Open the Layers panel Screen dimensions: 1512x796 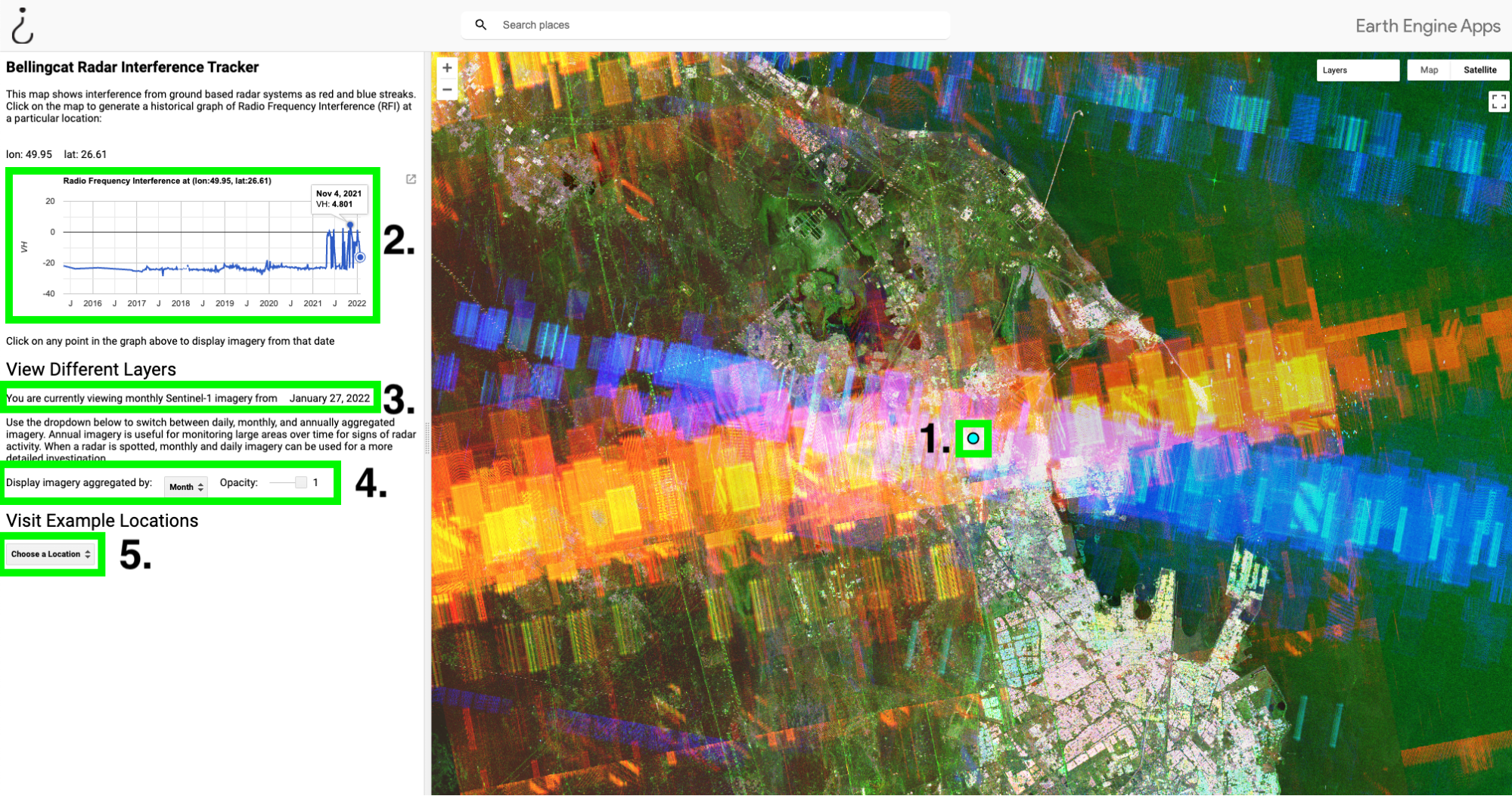(1357, 70)
